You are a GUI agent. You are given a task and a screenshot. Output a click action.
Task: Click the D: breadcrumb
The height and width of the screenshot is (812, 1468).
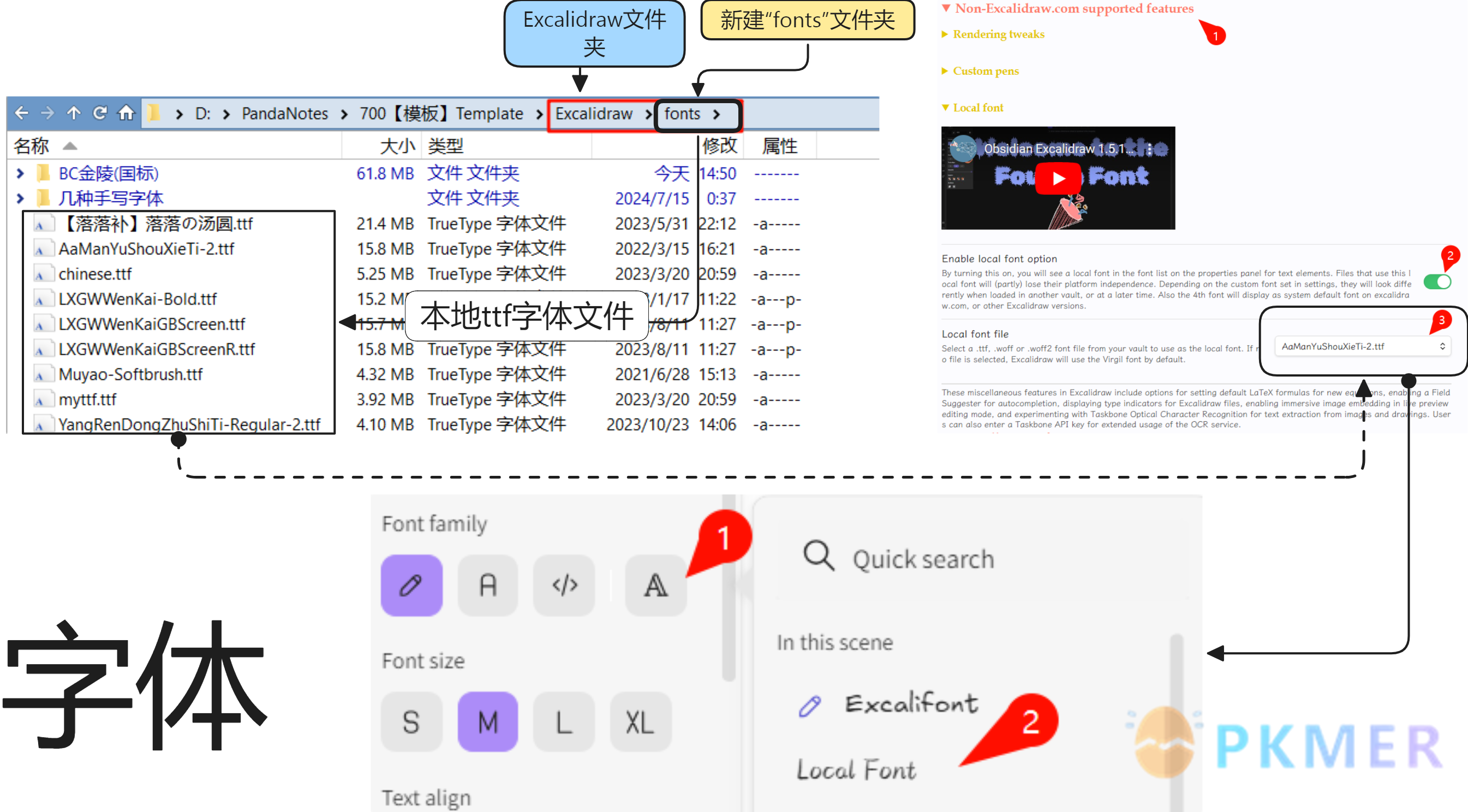click(203, 114)
